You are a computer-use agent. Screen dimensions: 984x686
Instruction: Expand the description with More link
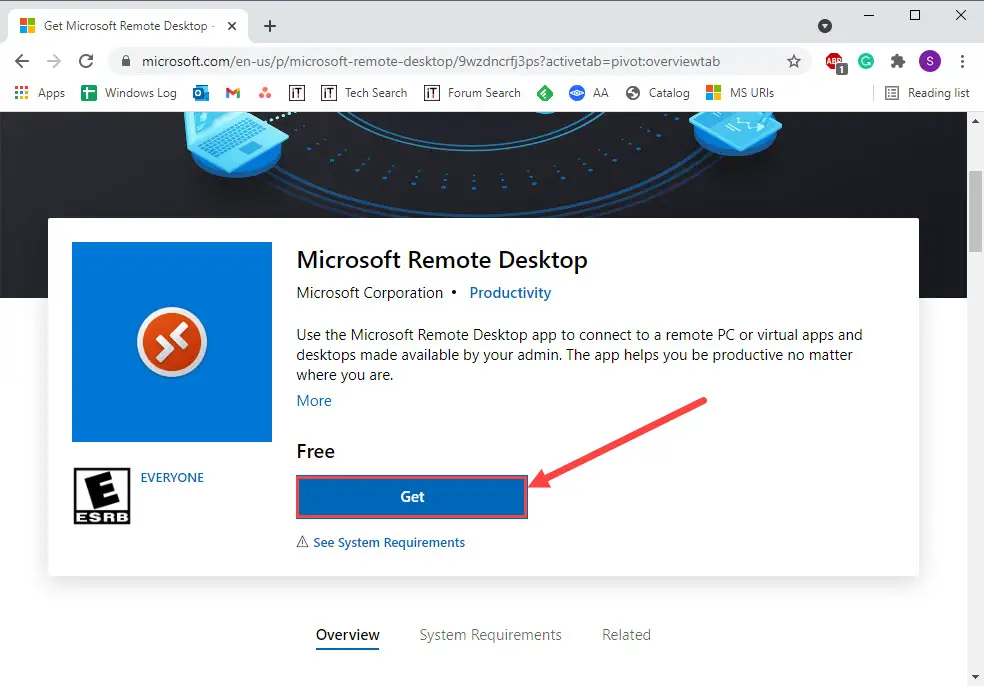pyautogui.click(x=314, y=400)
